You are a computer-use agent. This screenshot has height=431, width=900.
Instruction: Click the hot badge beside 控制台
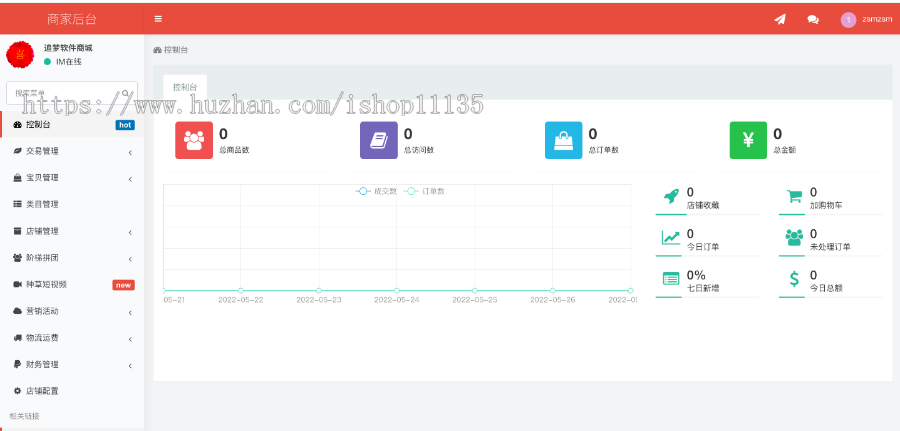coord(125,125)
